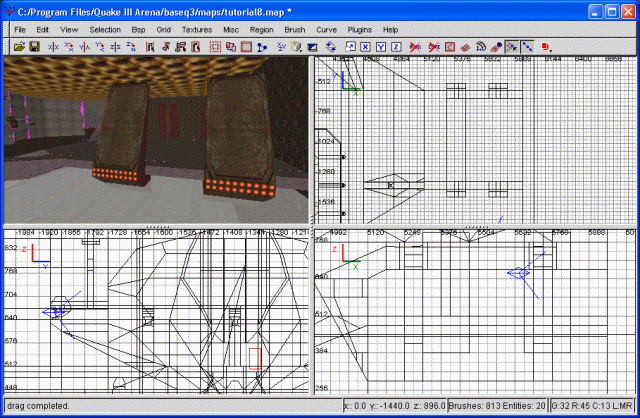The height and width of the screenshot is (418, 640).
Task: Open the show entities as dropdown
Action: pyautogui.click(x=546, y=47)
